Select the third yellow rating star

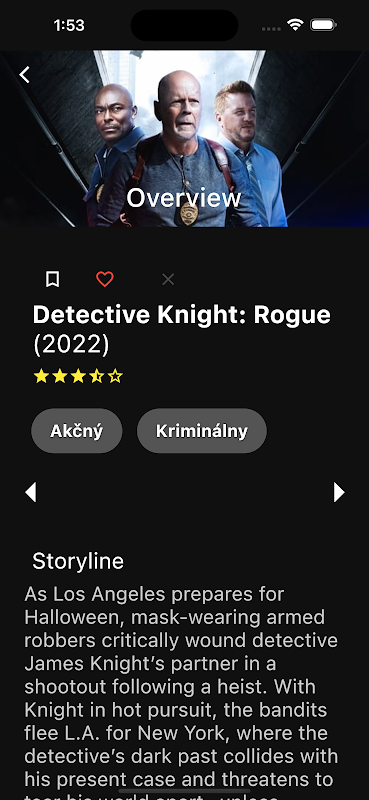(78, 377)
